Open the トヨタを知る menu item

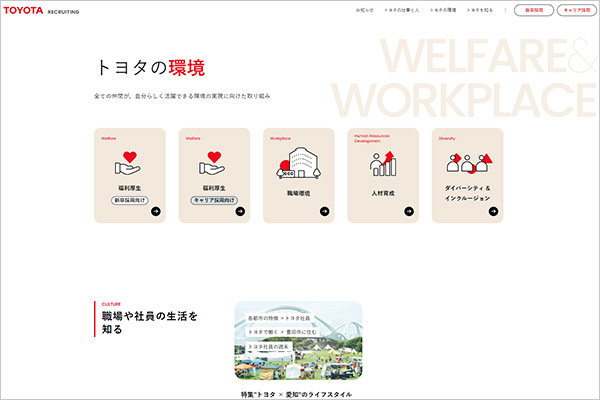pyautogui.click(x=479, y=10)
